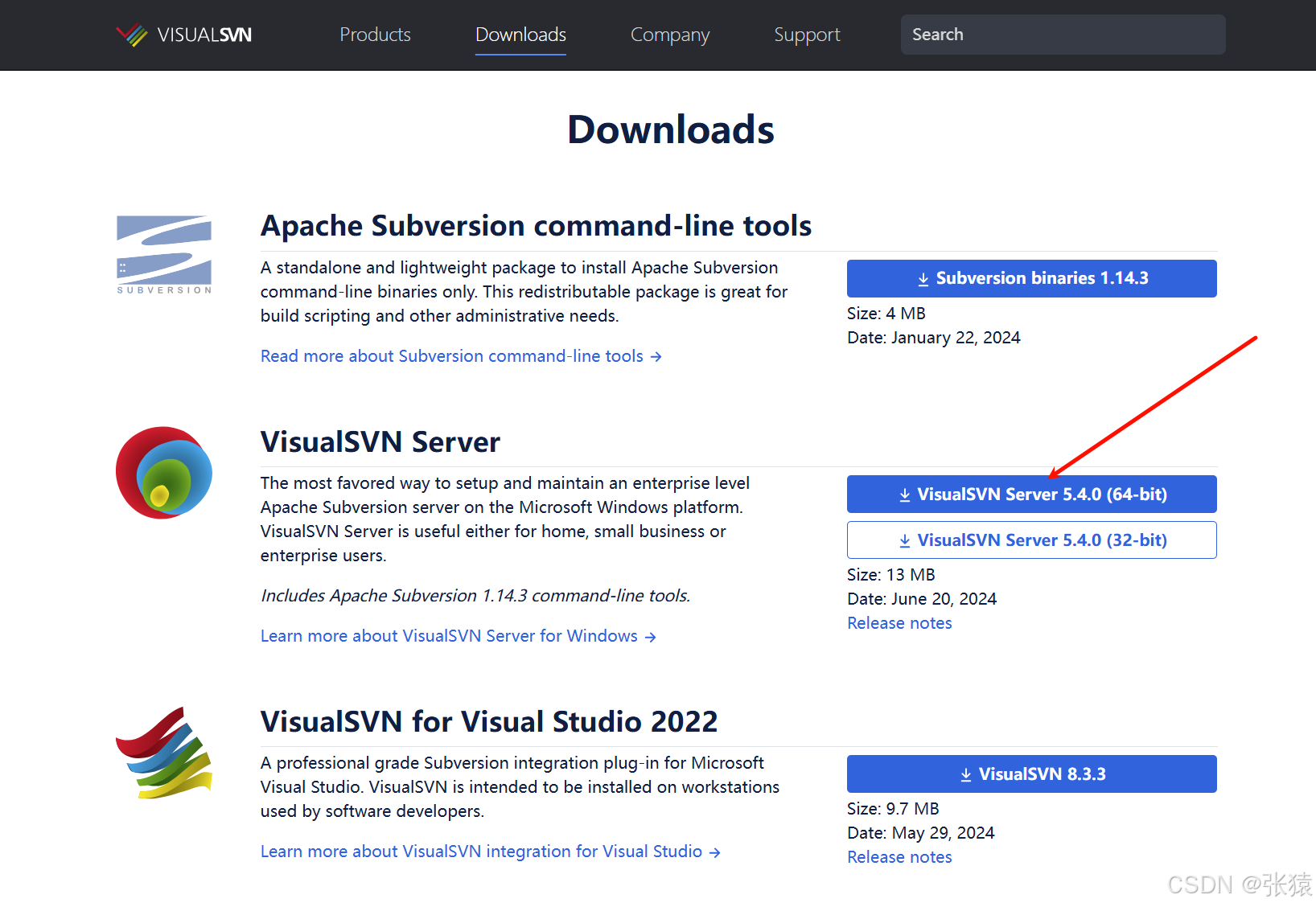Screen dimensions: 1316x907
Task: Click the Apache Subversion logo image
Action: [164, 254]
